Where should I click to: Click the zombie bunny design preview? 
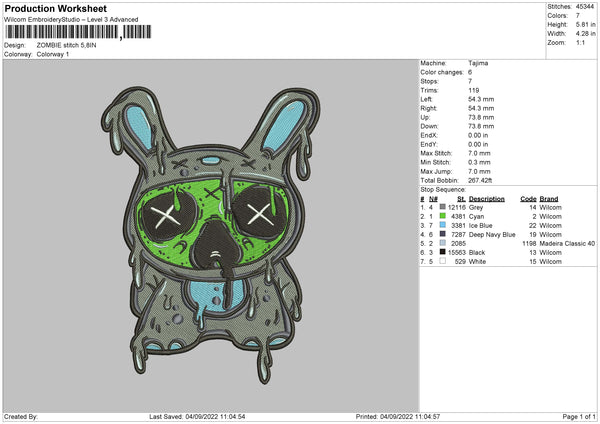coord(211,234)
